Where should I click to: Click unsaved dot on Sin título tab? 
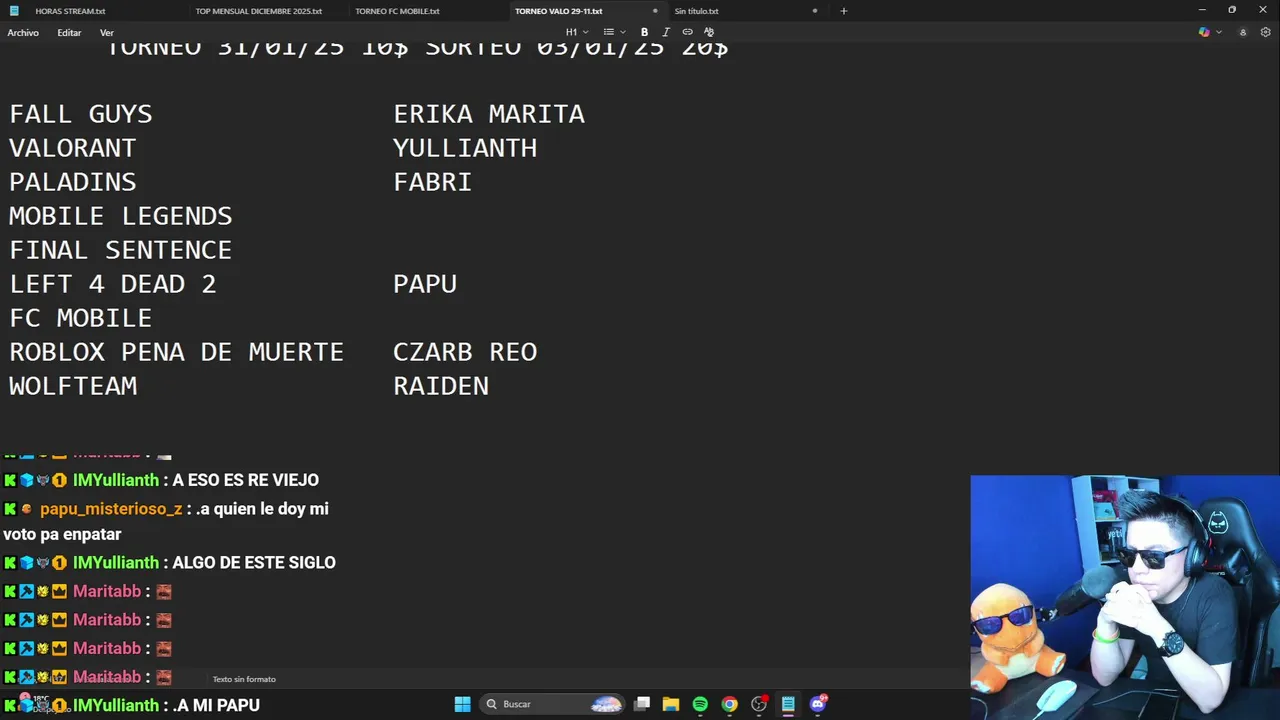coord(815,11)
